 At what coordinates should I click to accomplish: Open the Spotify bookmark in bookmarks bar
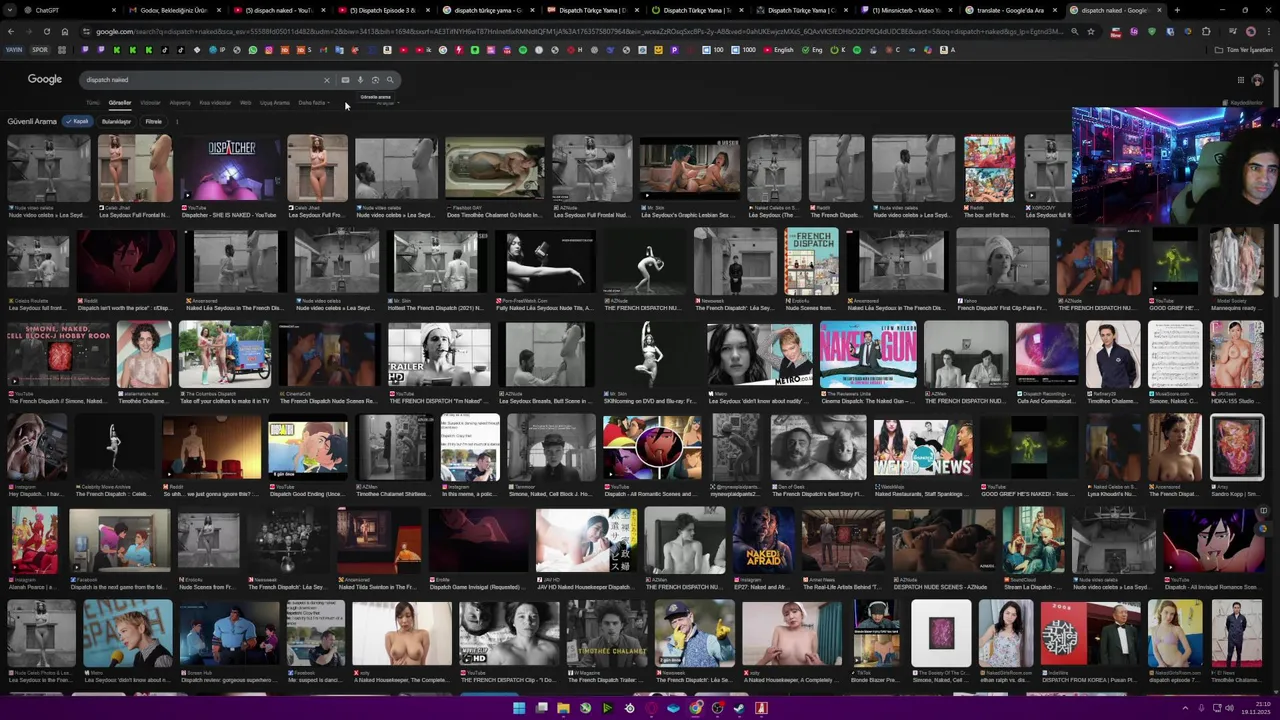pyautogui.click(x=523, y=50)
